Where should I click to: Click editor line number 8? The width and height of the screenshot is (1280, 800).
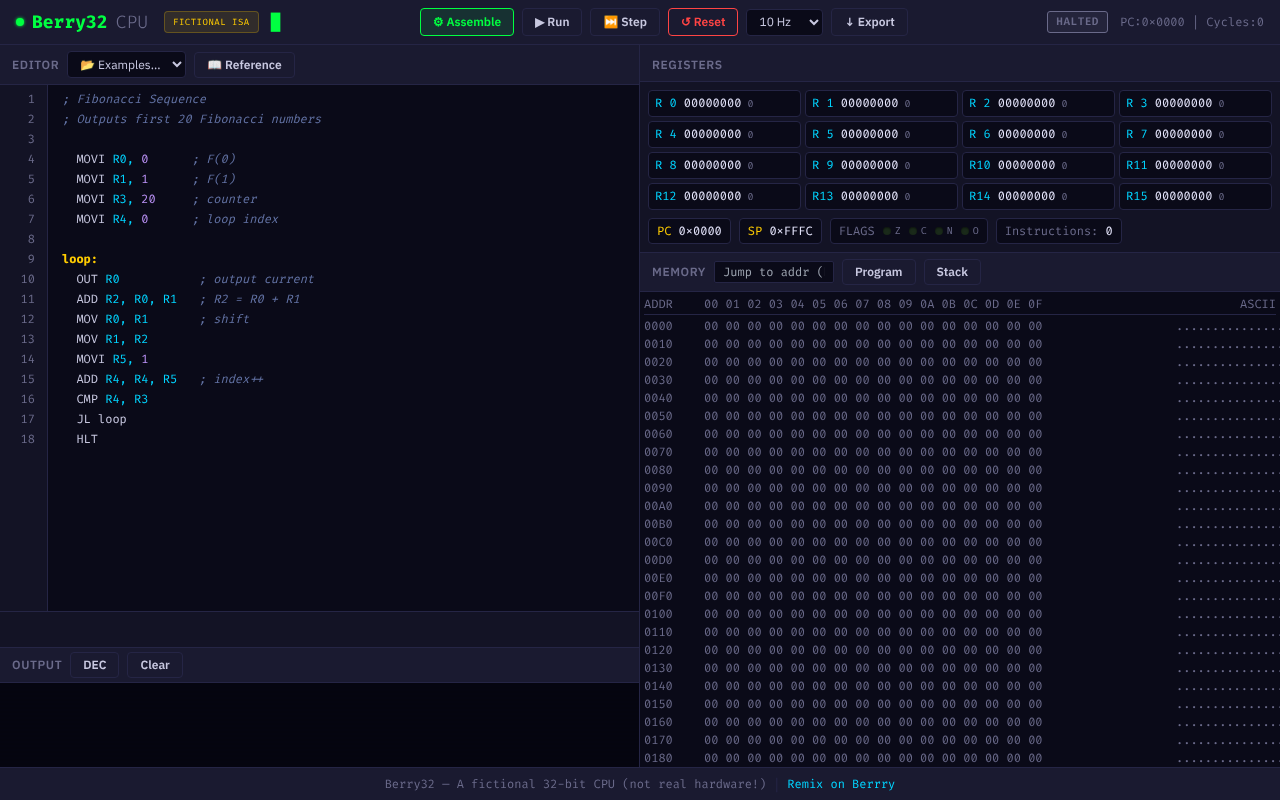click(31, 239)
